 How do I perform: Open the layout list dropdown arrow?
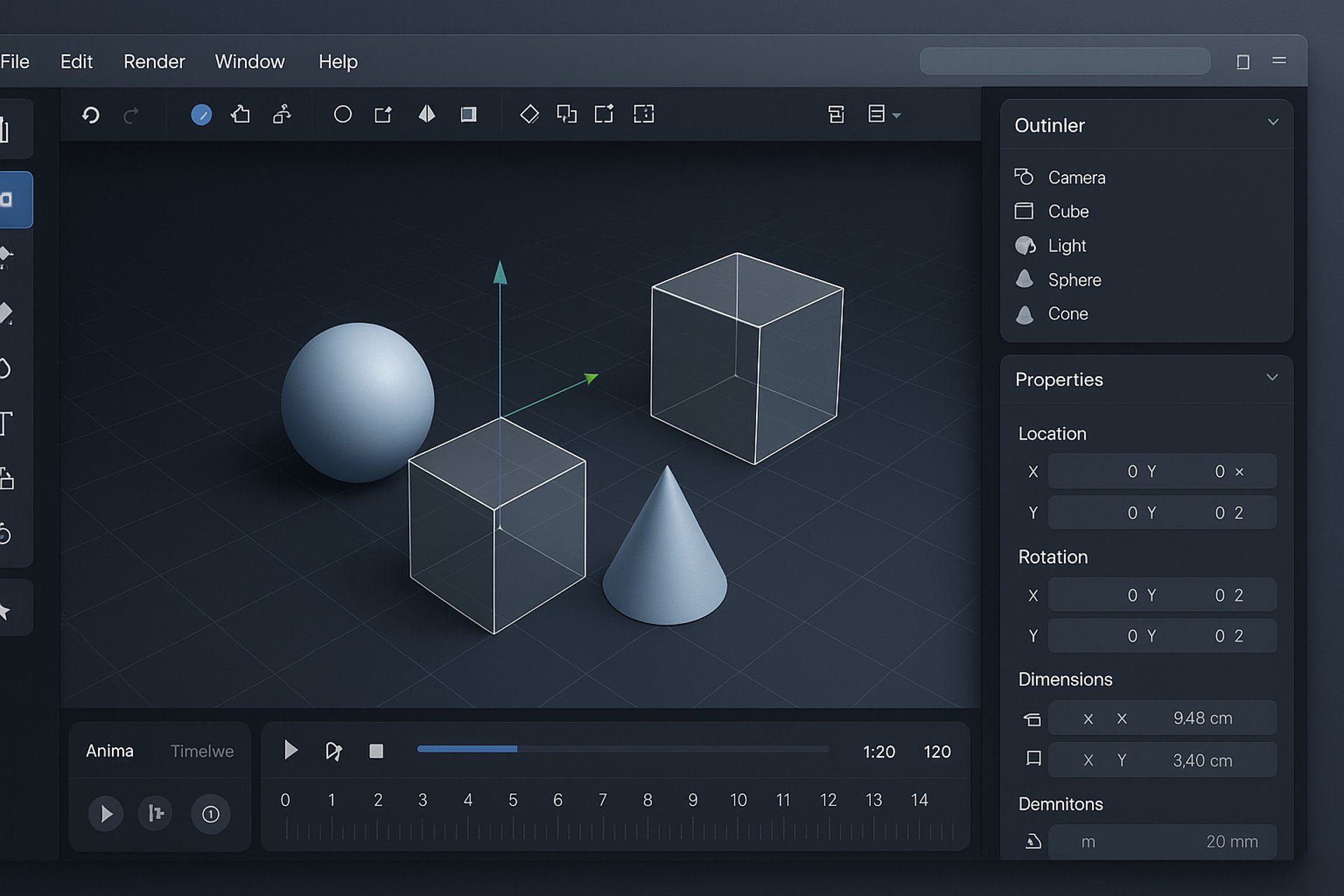click(897, 115)
